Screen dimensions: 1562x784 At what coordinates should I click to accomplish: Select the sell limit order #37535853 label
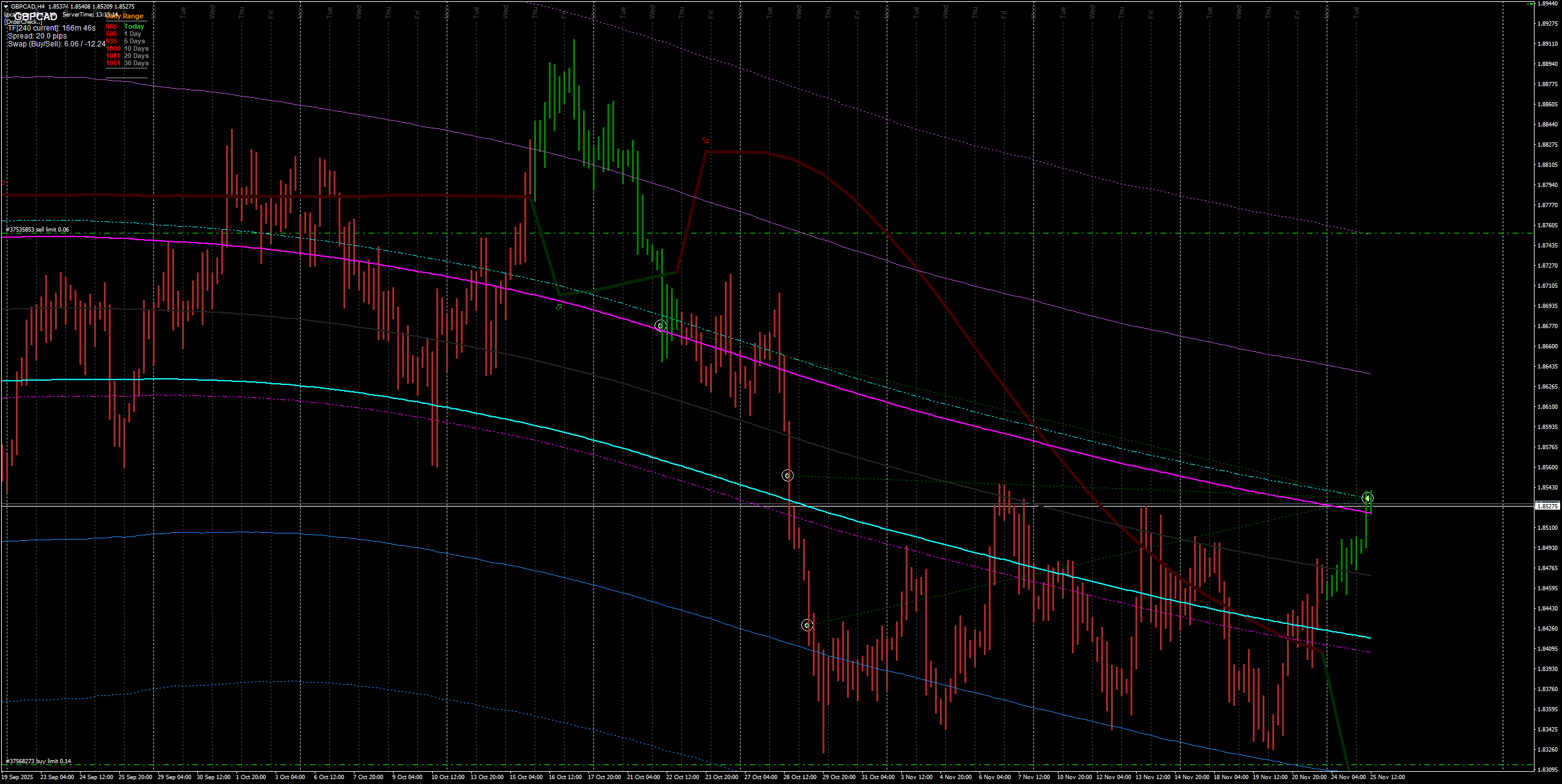[37, 230]
